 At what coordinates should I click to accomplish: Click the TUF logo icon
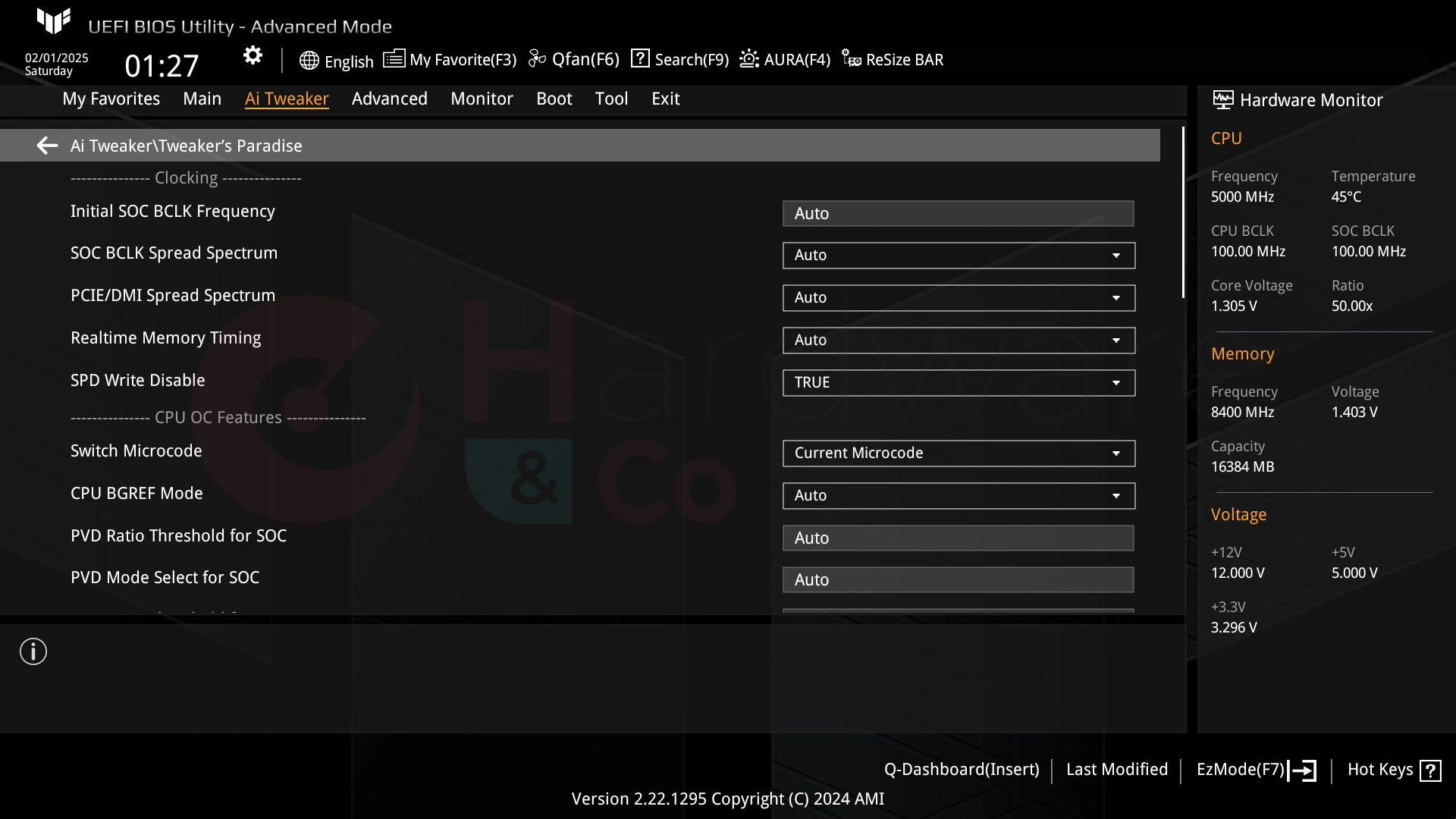54,21
